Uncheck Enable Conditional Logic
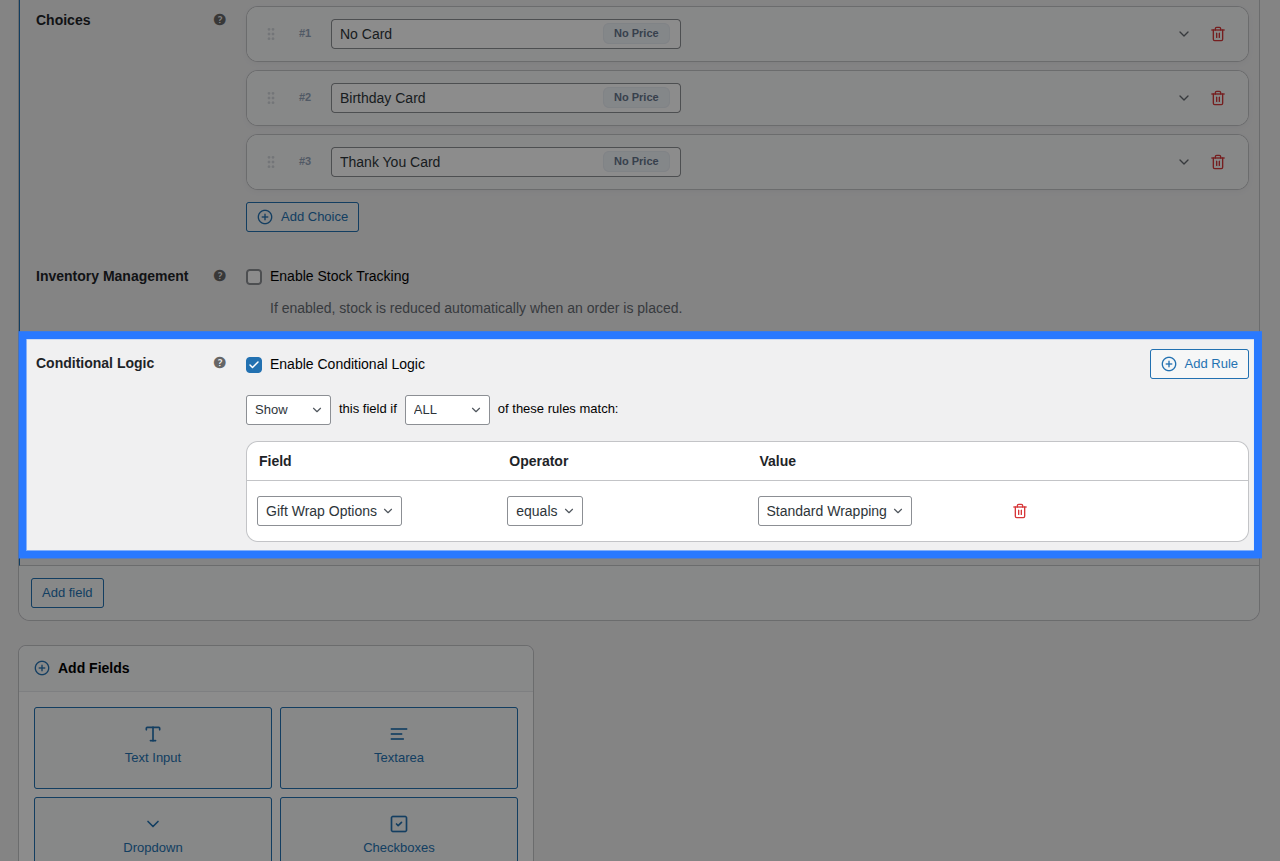Image resolution: width=1280 pixels, height=861 pixels. (x=254, y=365)
